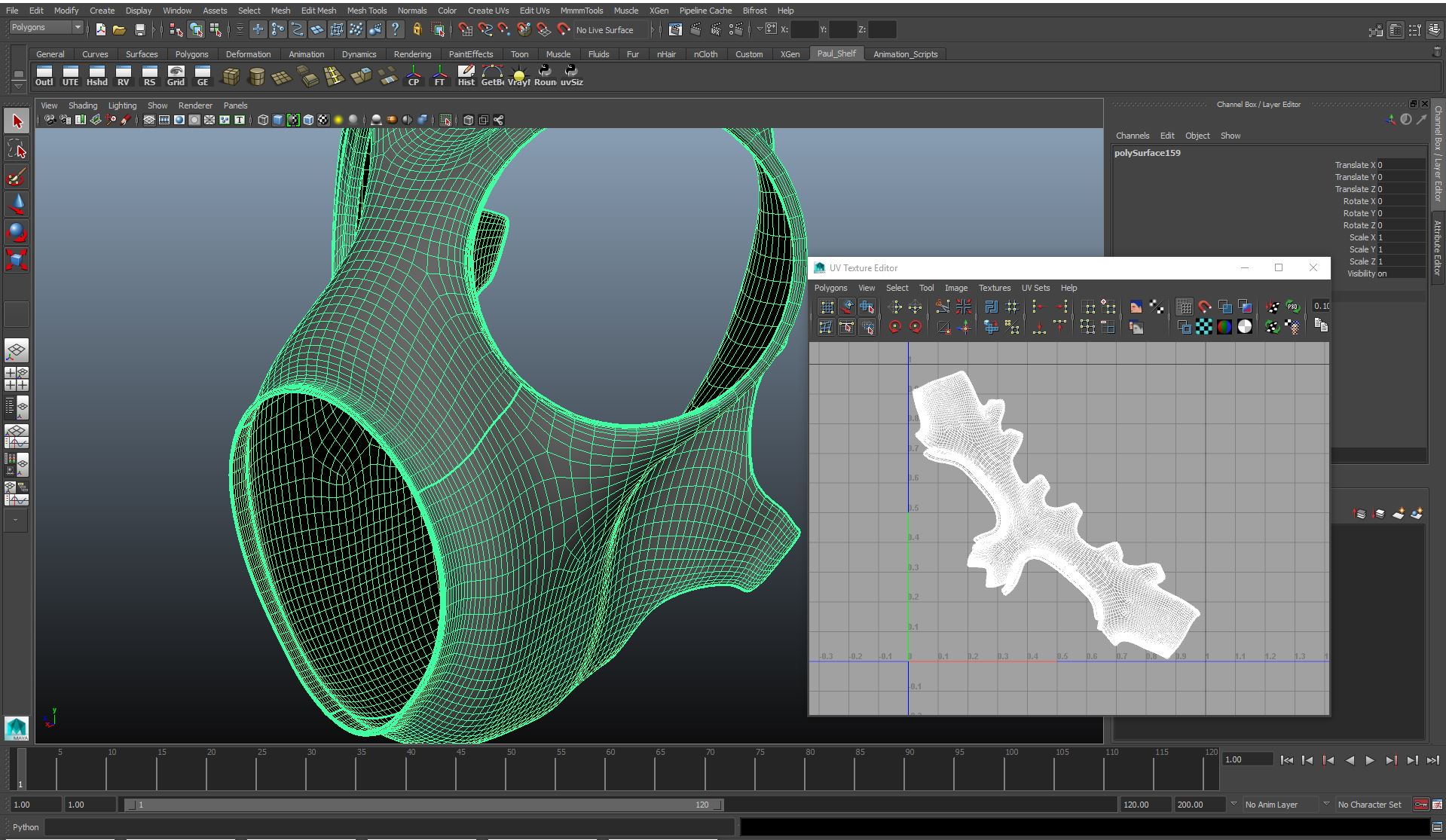Click the Hist shelf button
Image resolution: width=1446 pixels, height=840 pixels.
click(x=466, y=75)
